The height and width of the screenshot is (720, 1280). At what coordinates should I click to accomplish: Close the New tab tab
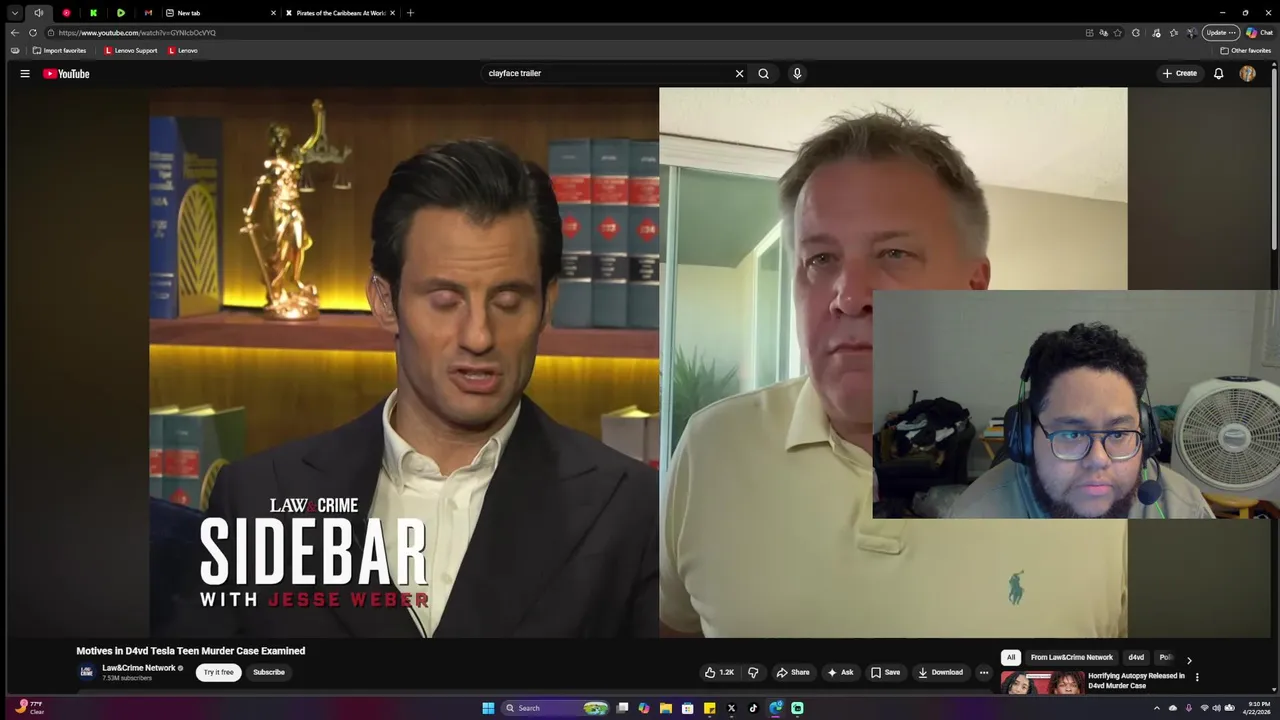273,13
